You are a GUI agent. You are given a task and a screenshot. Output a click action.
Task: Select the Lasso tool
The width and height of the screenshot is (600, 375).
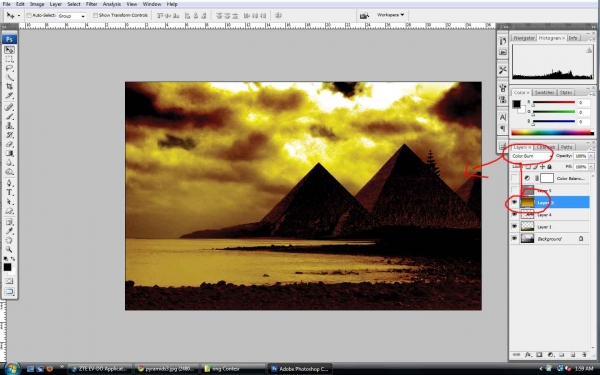click(9, 69)
